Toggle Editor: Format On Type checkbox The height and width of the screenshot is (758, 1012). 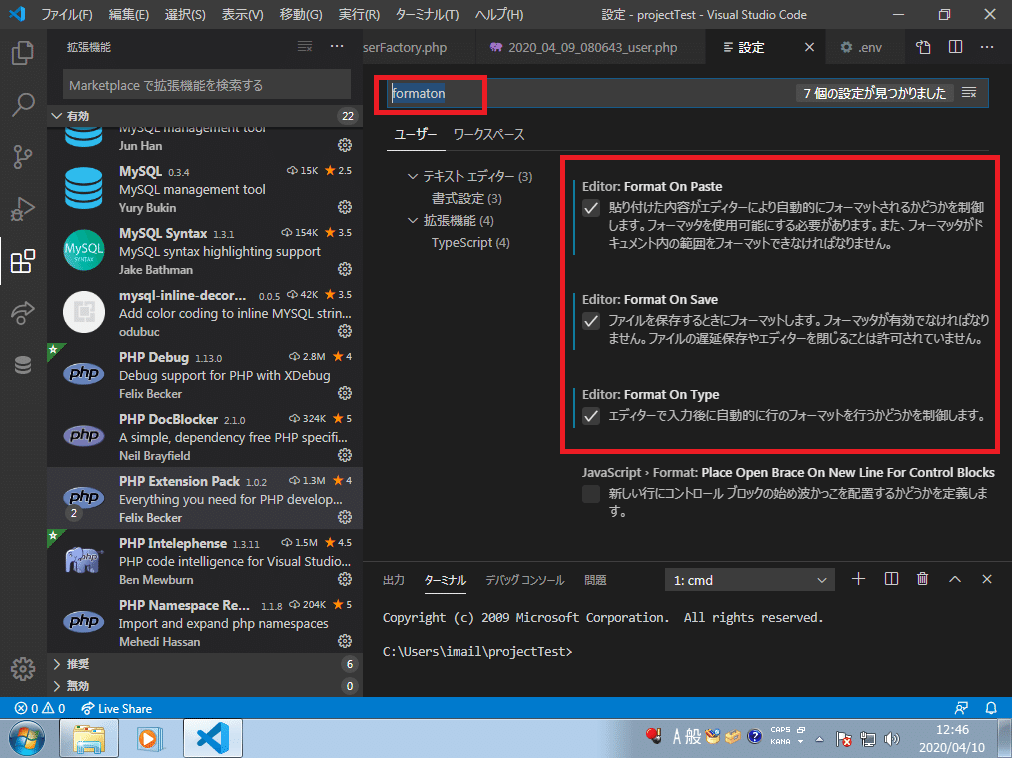point(591,416)
